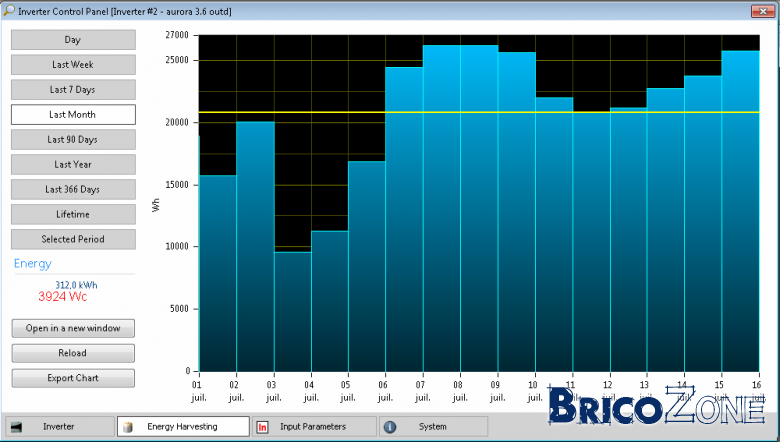
Task: Click the 05 juil. date label
Action: pyautogui.click(x=347, y=391)
